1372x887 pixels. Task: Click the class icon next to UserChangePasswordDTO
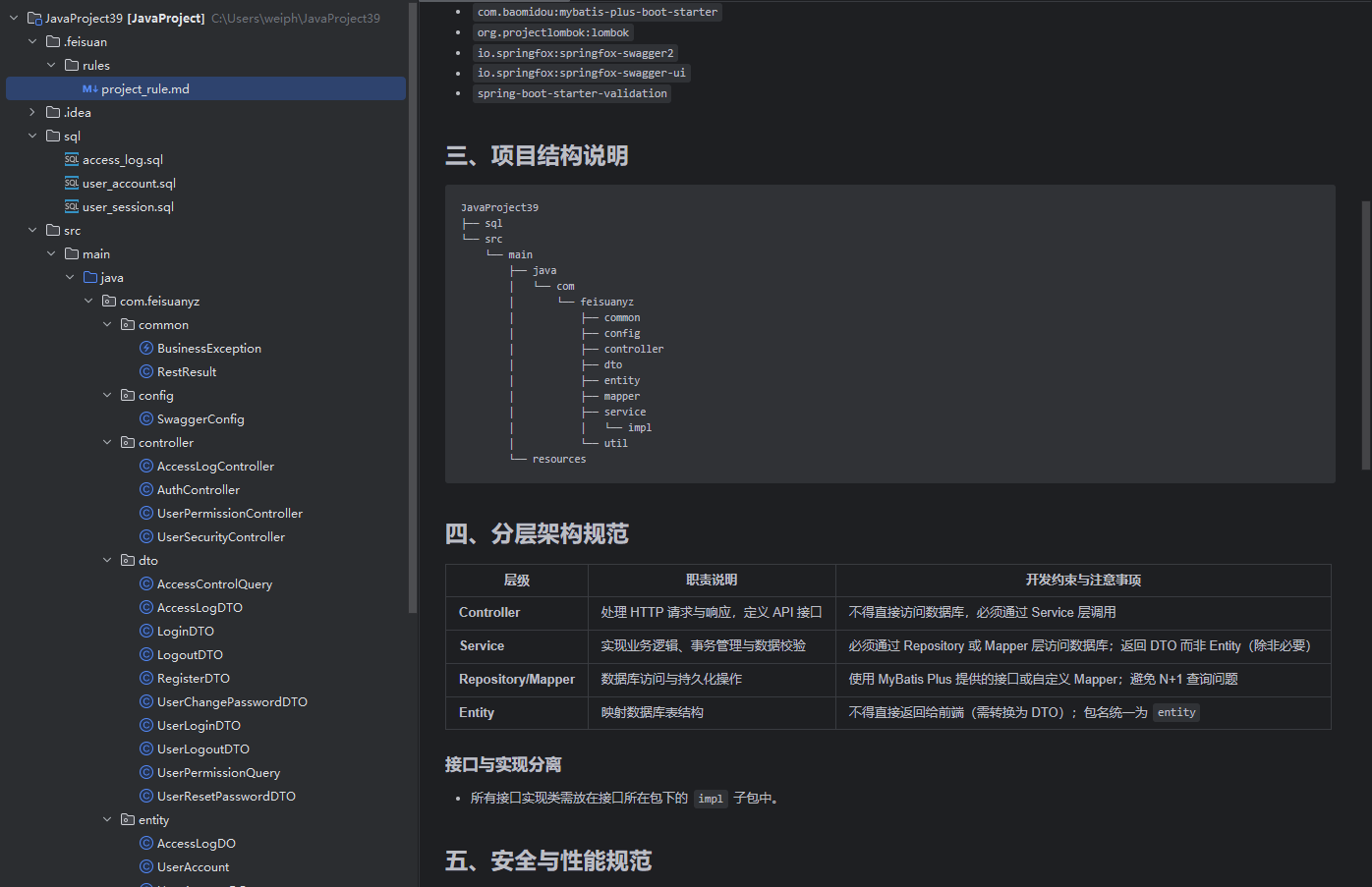point(146,702)
